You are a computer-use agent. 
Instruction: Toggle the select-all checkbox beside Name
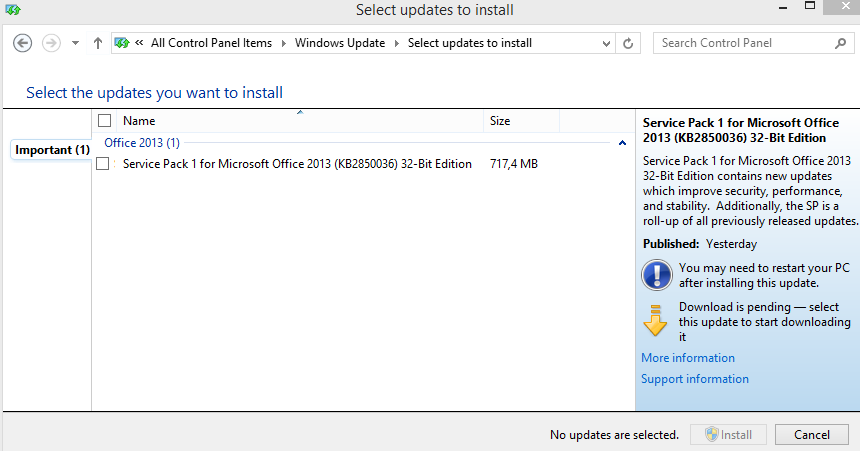(104, 121)
